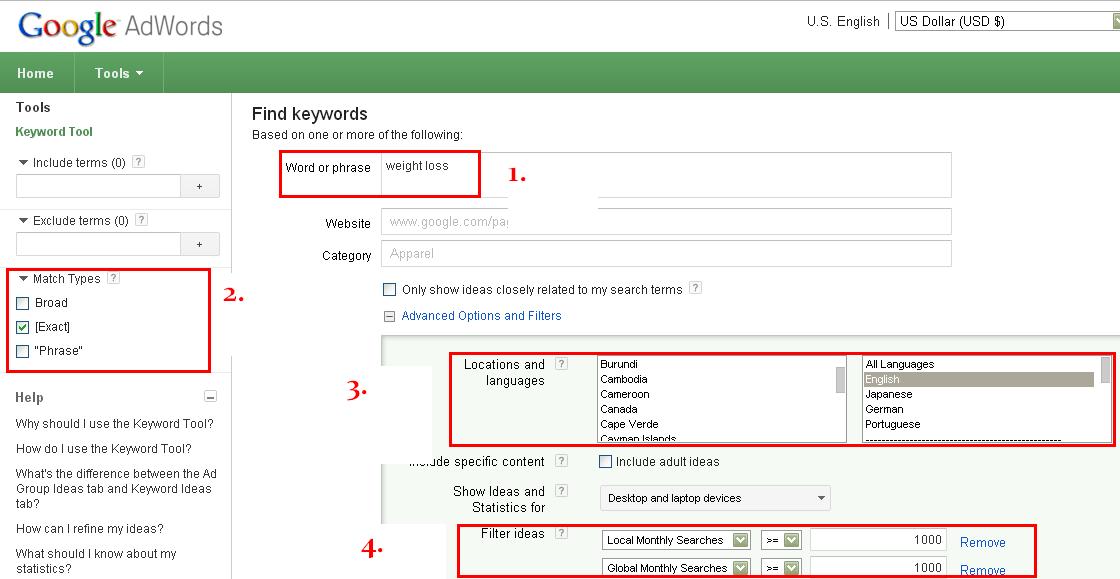Image resolution: width=1120 pixels, height=579 pixels.
Task: Click help icon next to Filter ideas
Action: pyautogui.click(x=561, y=534)
